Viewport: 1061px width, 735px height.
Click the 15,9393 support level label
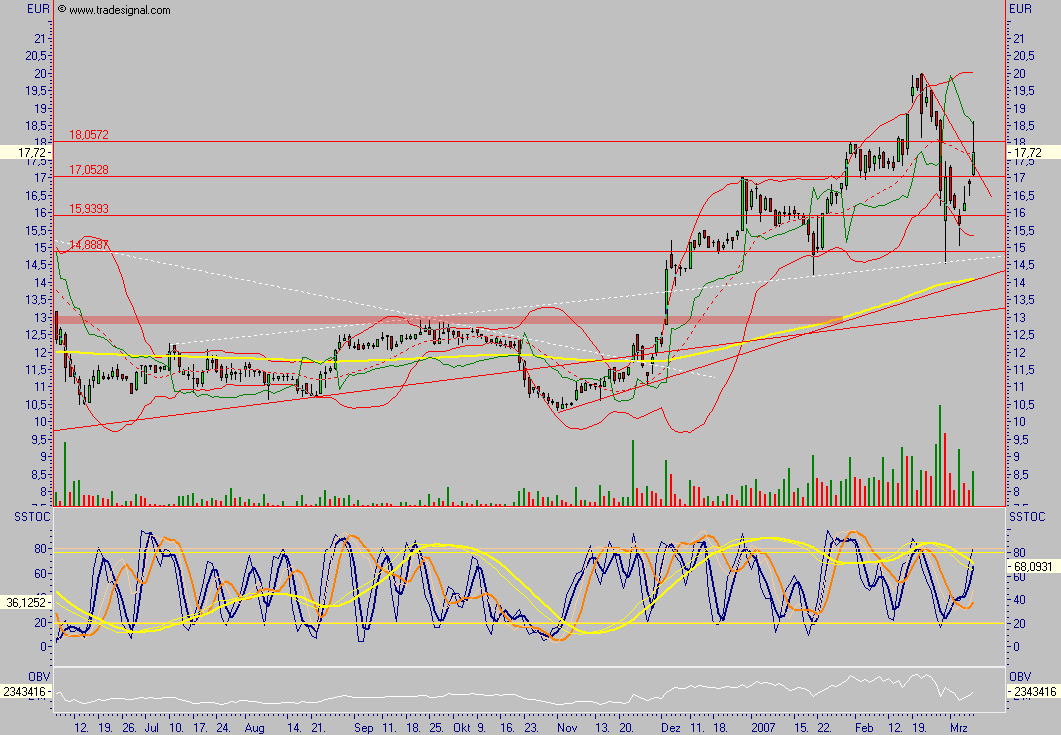(88, 208)
